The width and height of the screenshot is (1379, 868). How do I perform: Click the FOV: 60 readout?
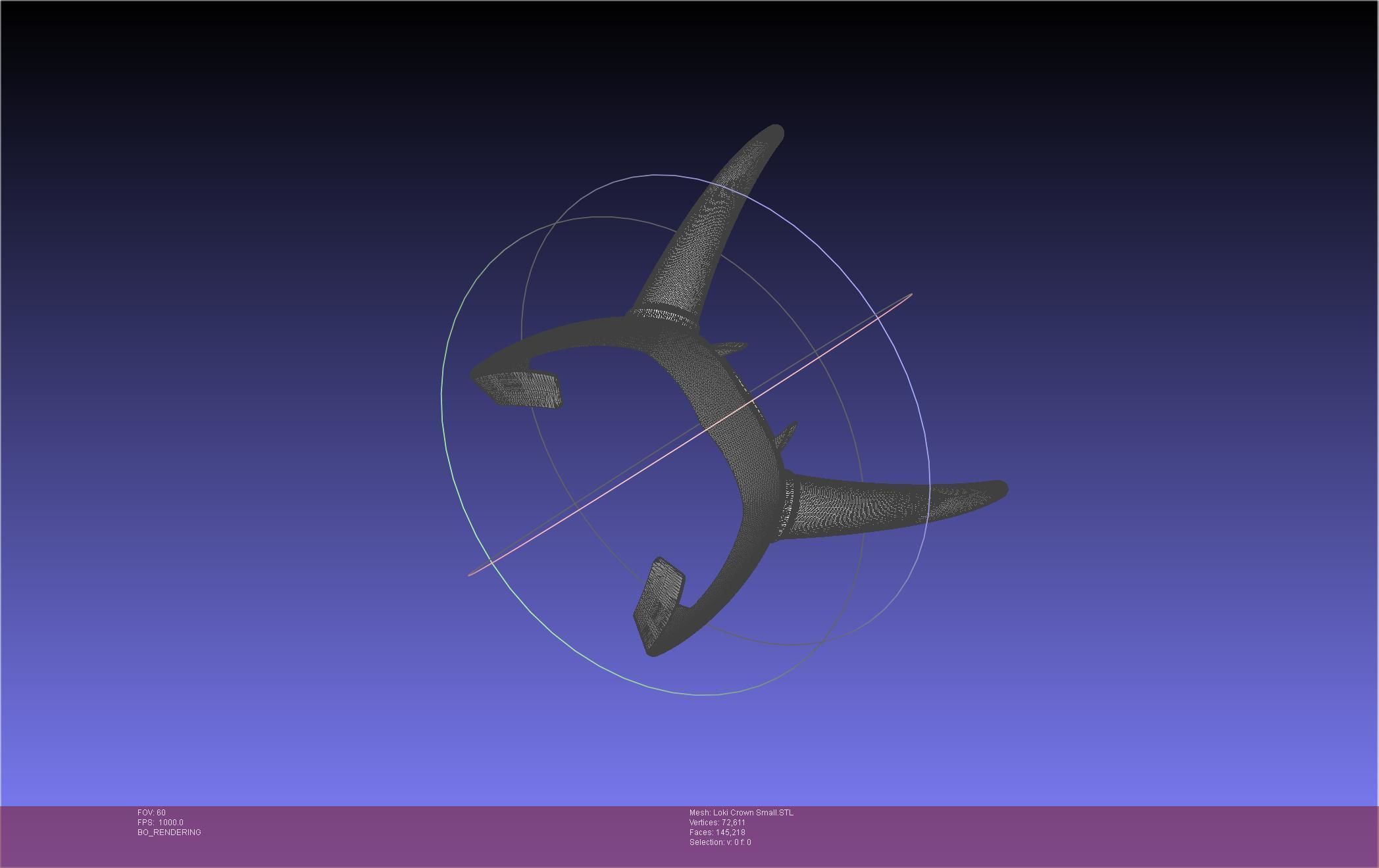click(151, 813)
